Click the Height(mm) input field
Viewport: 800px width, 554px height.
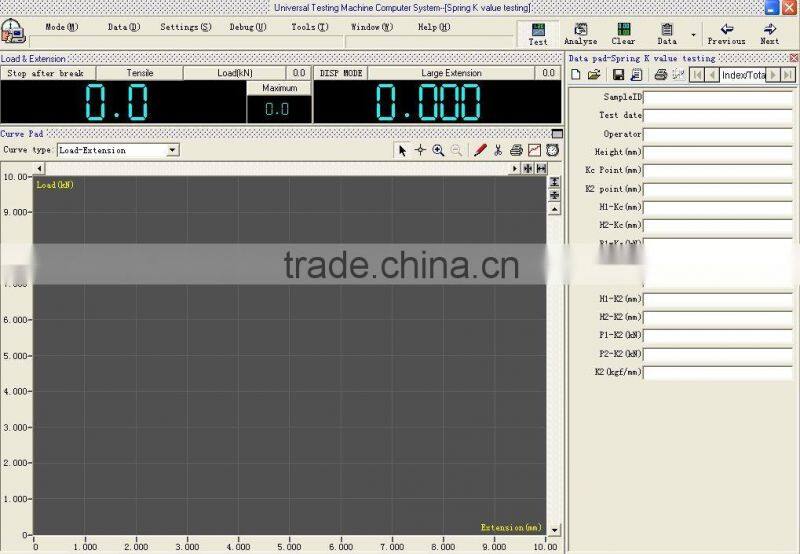tap(718, 153)
